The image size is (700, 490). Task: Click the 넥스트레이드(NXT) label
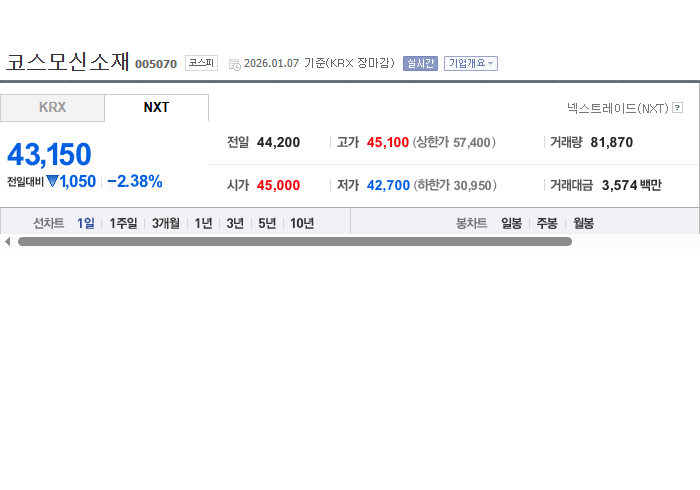coord(618,108)
